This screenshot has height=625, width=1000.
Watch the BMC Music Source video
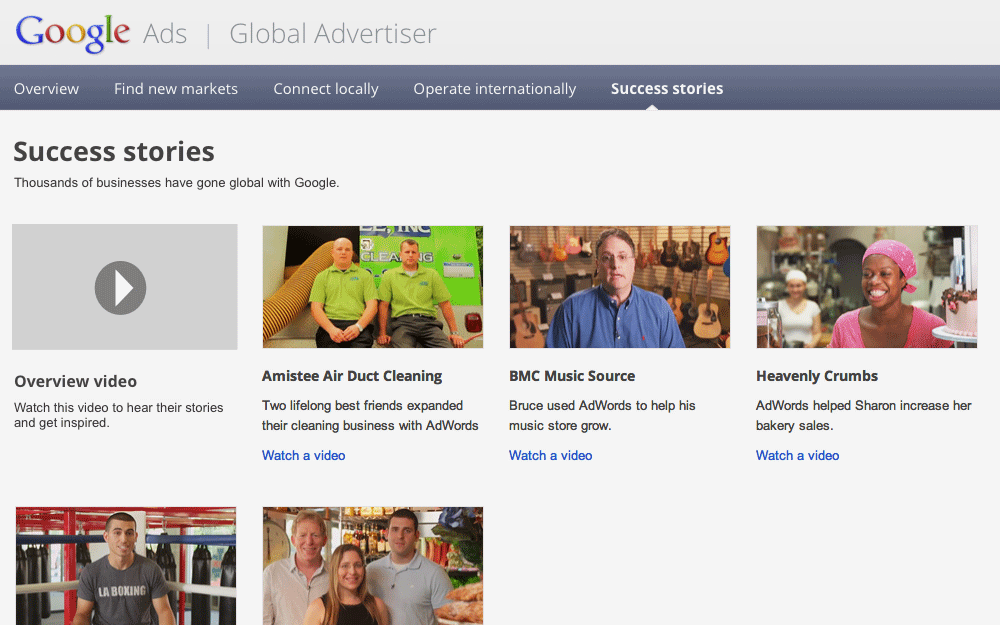coord(550,455)
